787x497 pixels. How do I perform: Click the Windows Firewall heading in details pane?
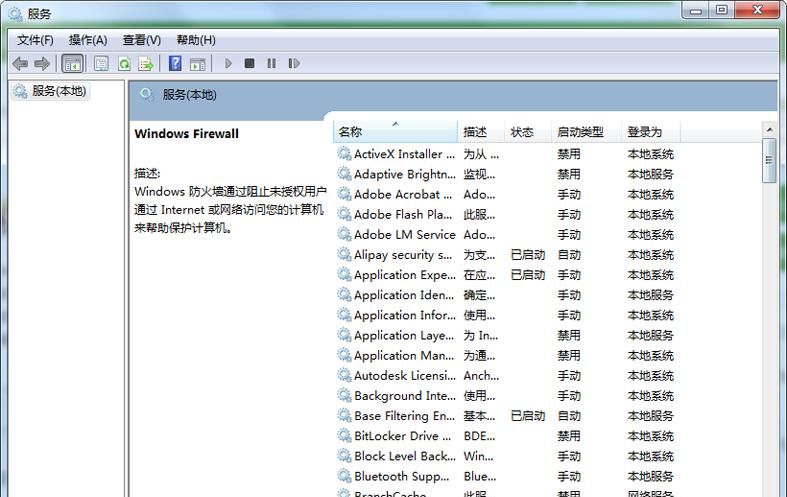[187, 134]
